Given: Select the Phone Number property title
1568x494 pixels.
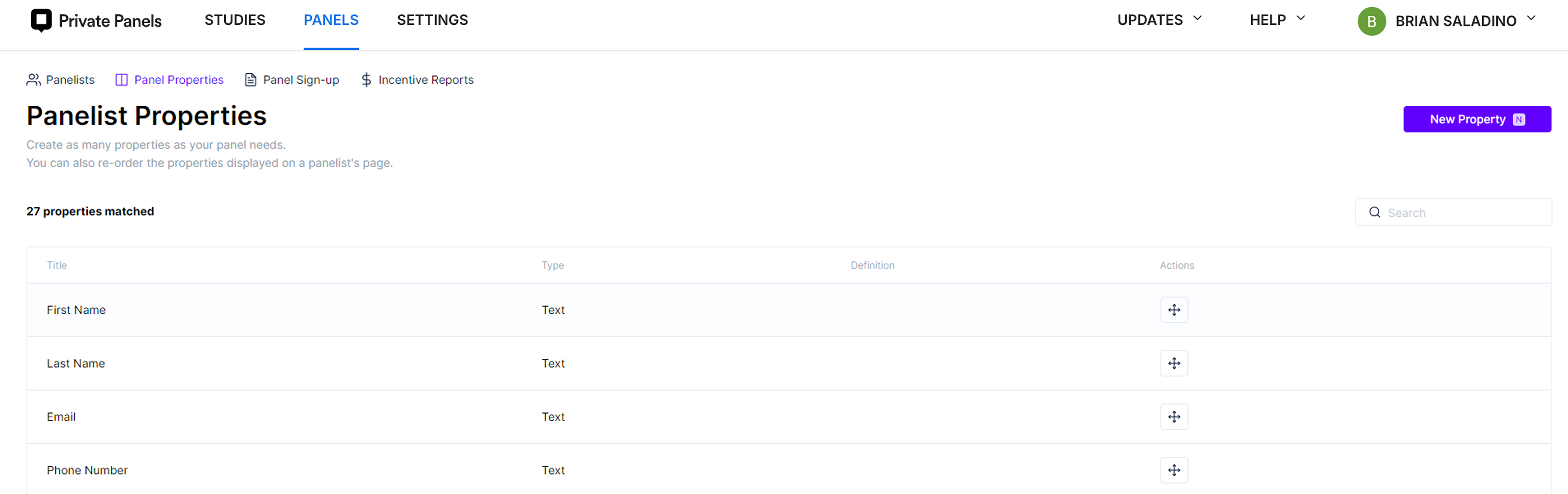Looking at the screenshot, I should (x=87, y=470).
